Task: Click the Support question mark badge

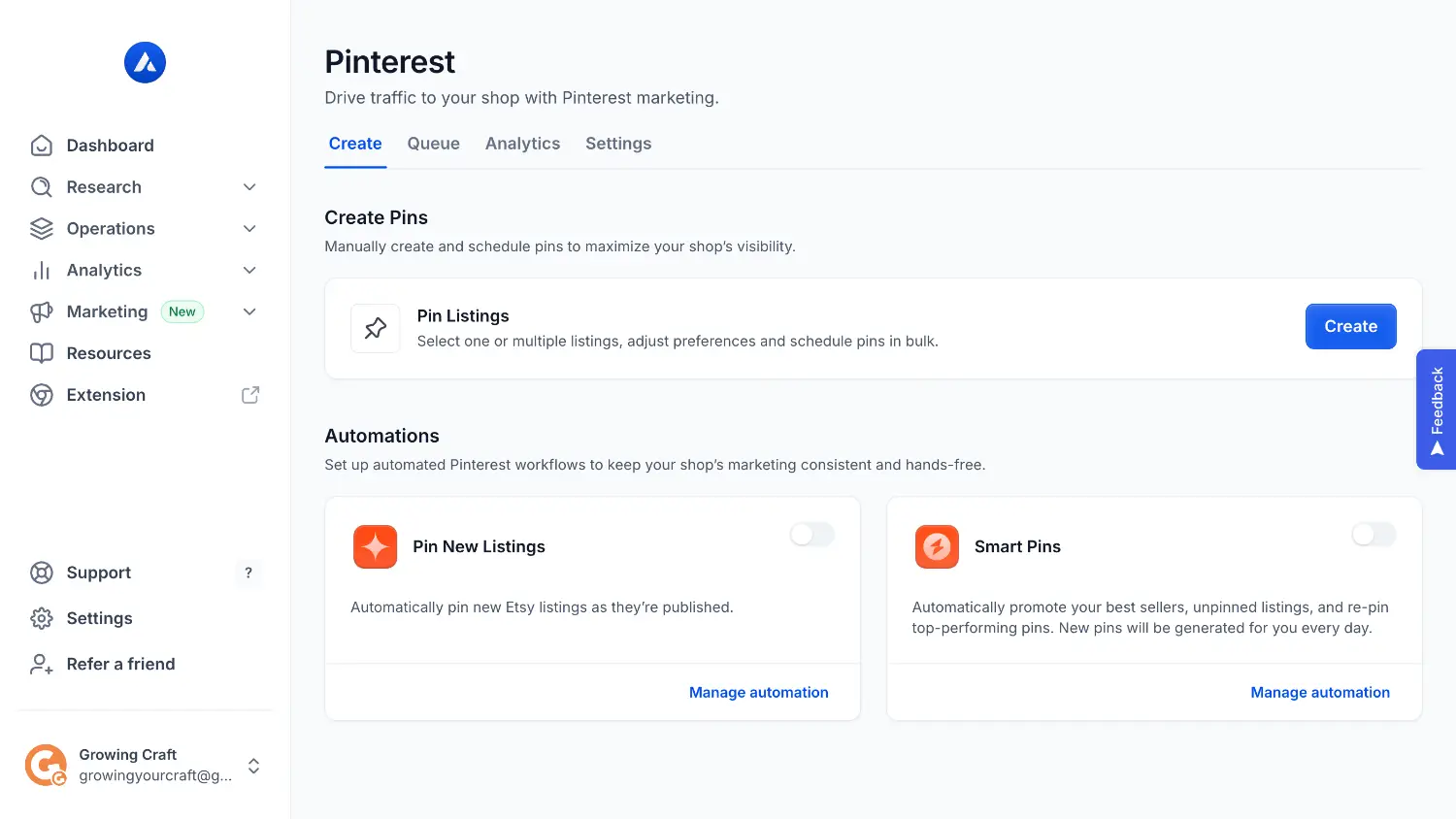Action: click(248, 573)
